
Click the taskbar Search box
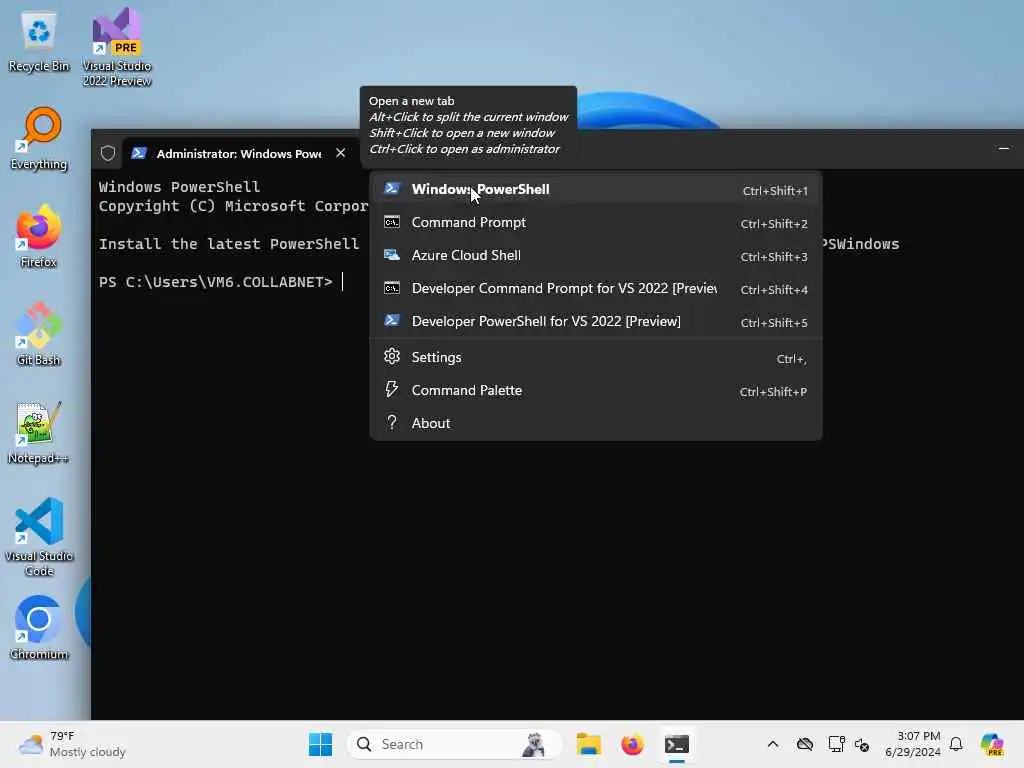(455, 744)
